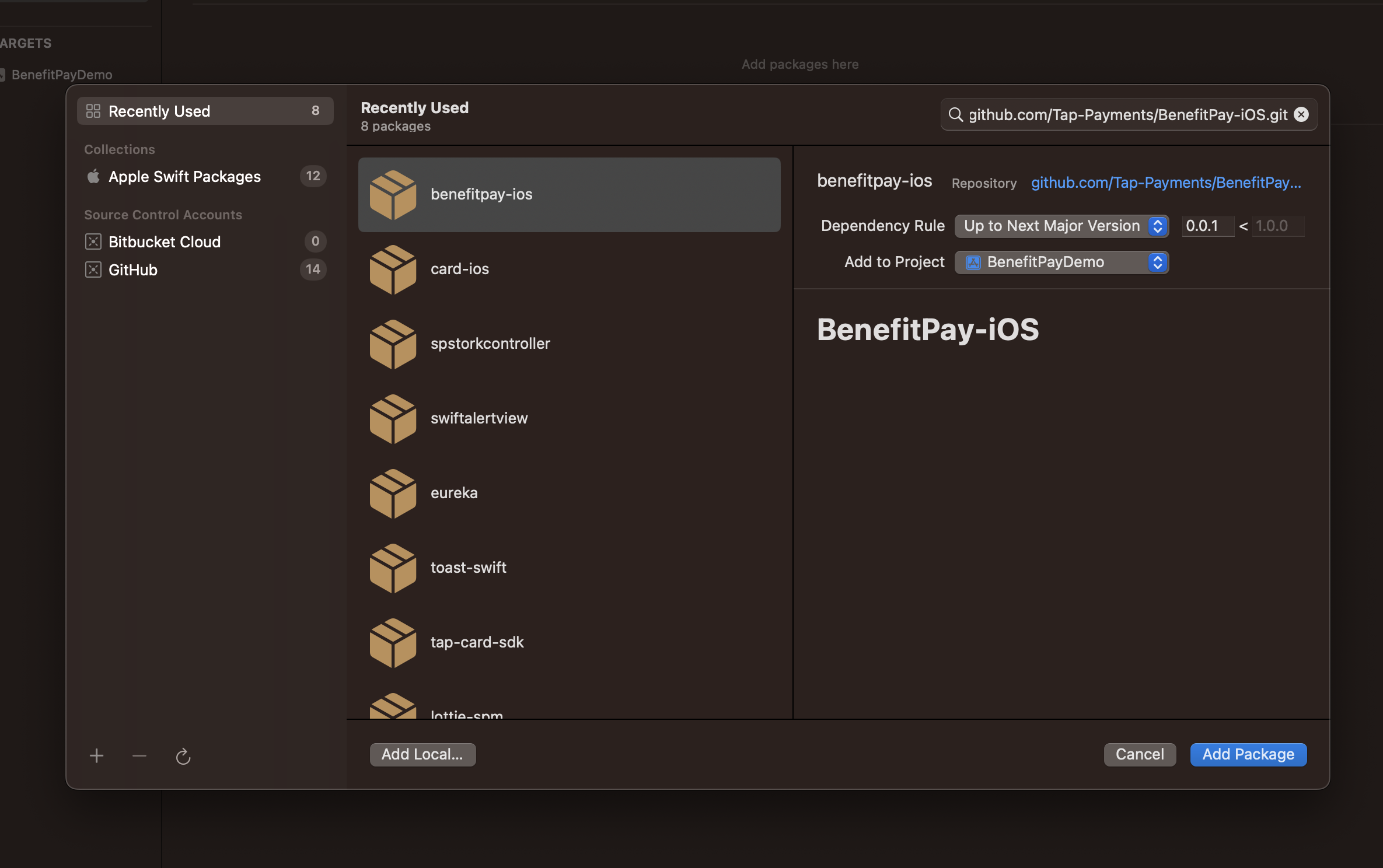Click the magnifying glass search icon
1383x868 pixels.
[955, 114]
